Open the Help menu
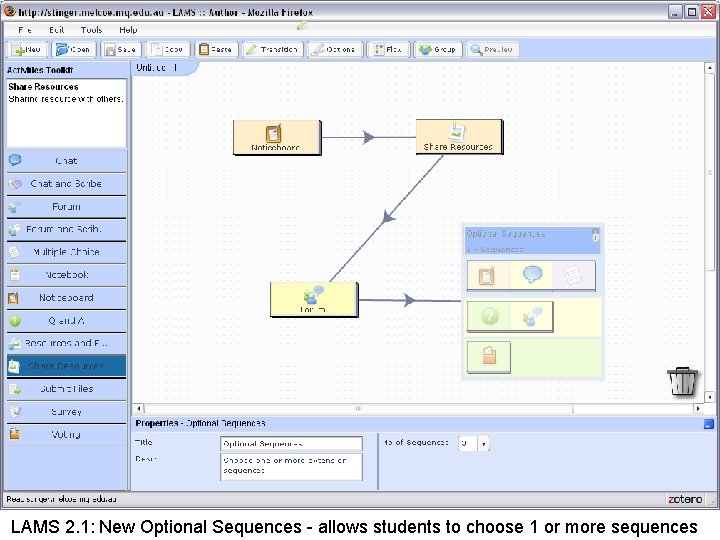Screen dimensions: 720x540 (x=128, y=30)
